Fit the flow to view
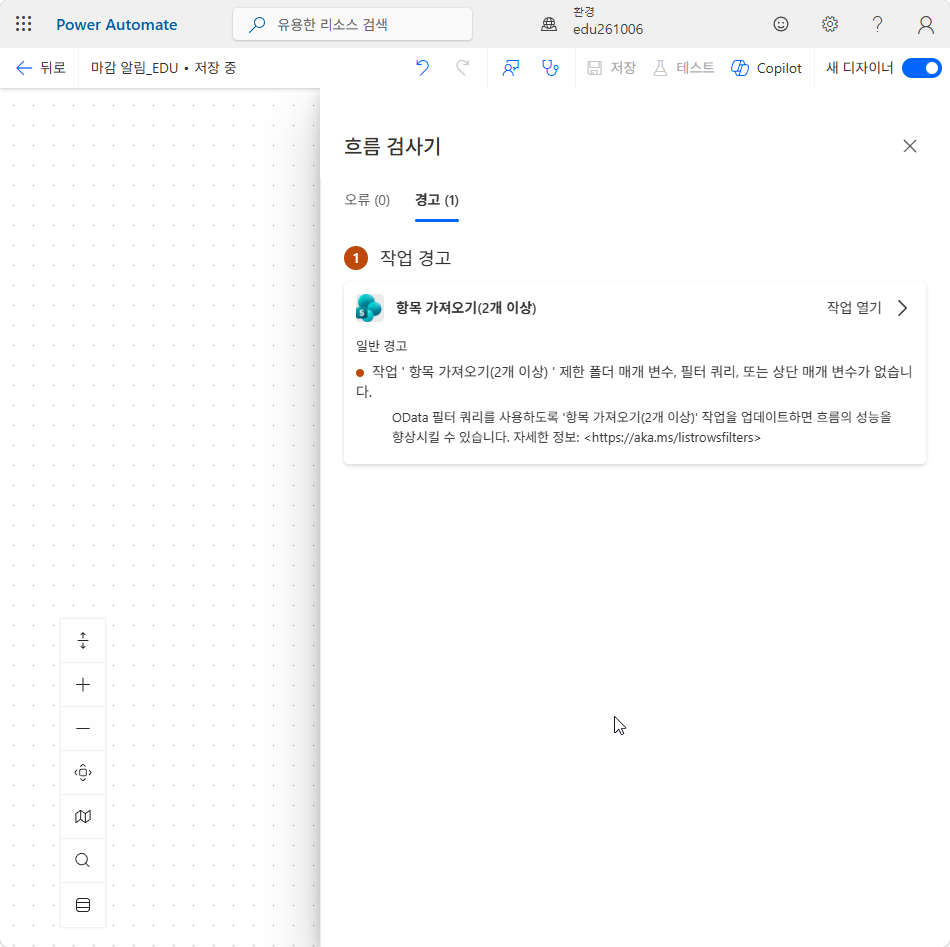 coord(83,773)
